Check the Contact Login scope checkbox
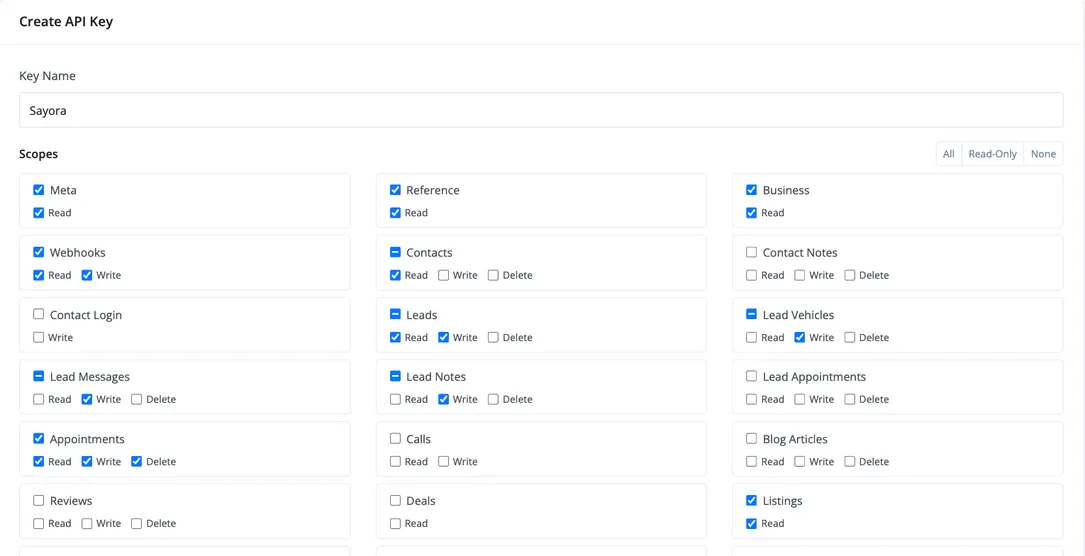This screenshot has height=556, width=1085. (39, 315)
